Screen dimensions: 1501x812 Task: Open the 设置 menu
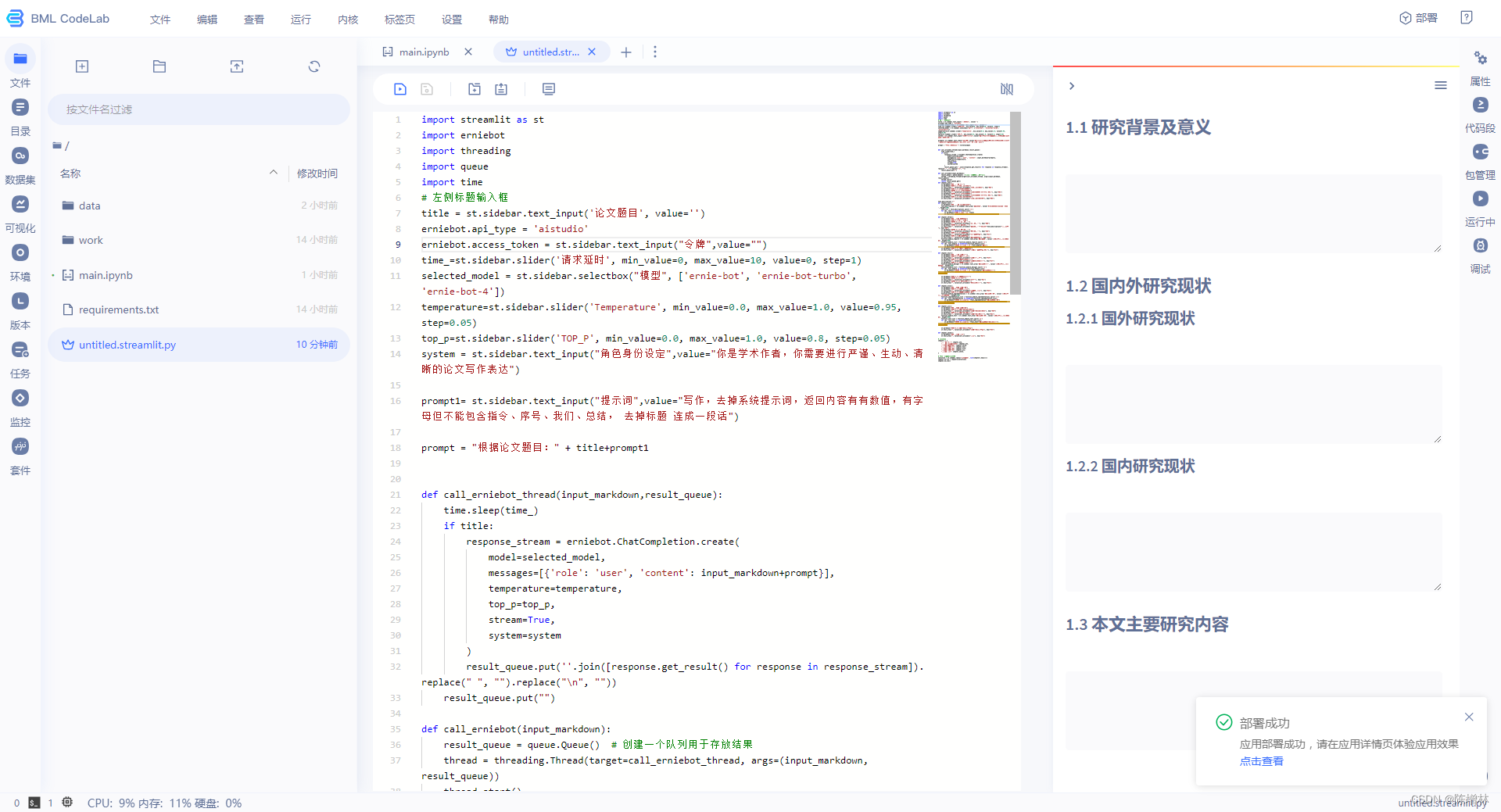(x=452, y=20)
